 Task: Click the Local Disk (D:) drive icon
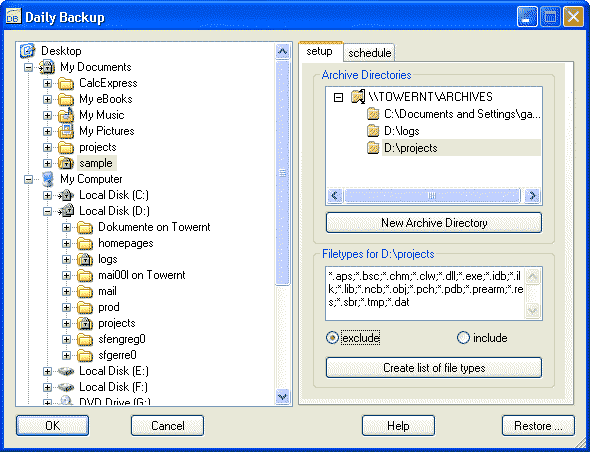(x=66, y=211)
